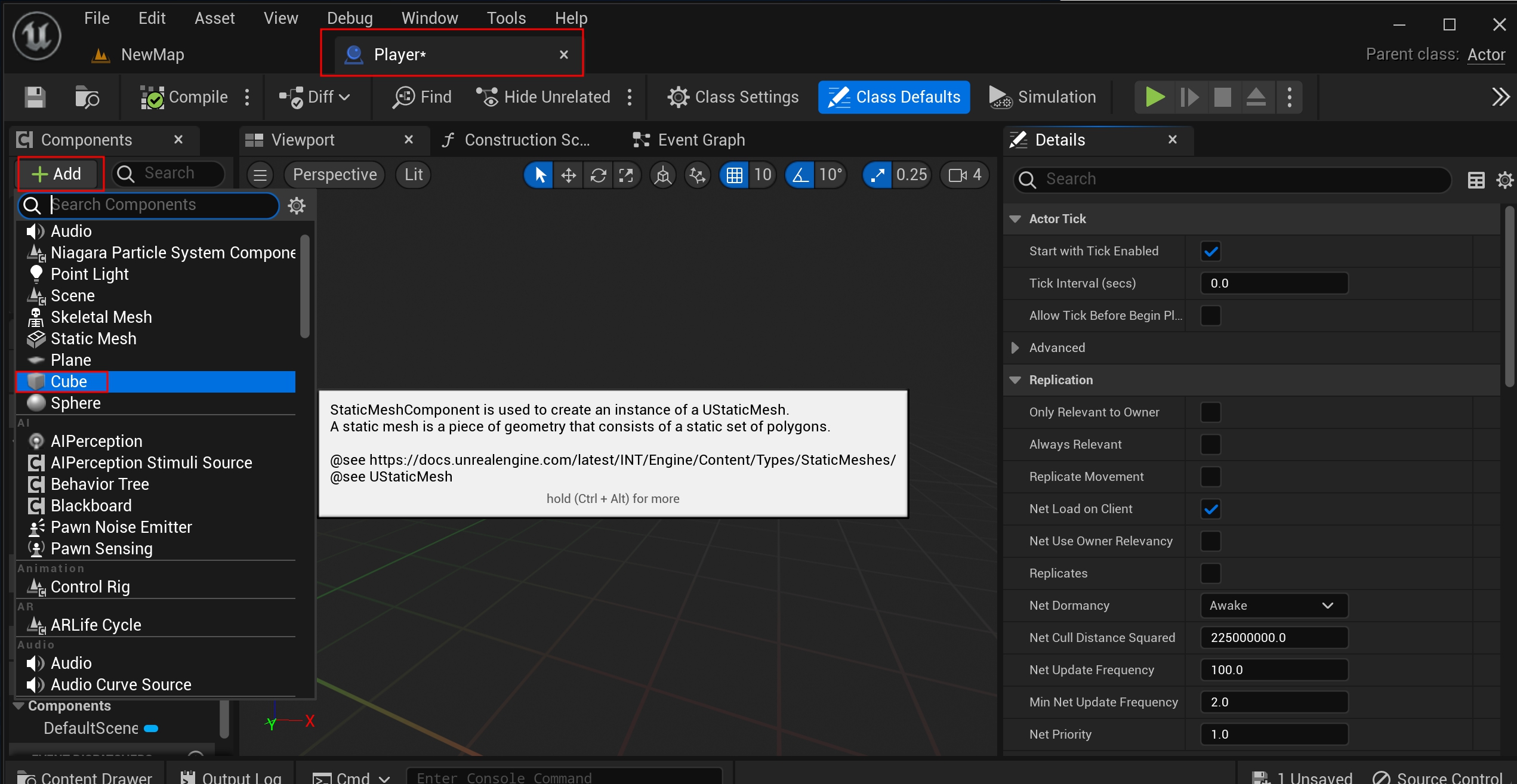Image resolution: width=1517 pixels, height=784 pixels.
Task: Select Skeletal Mesh component
Action: coord(155,317)
